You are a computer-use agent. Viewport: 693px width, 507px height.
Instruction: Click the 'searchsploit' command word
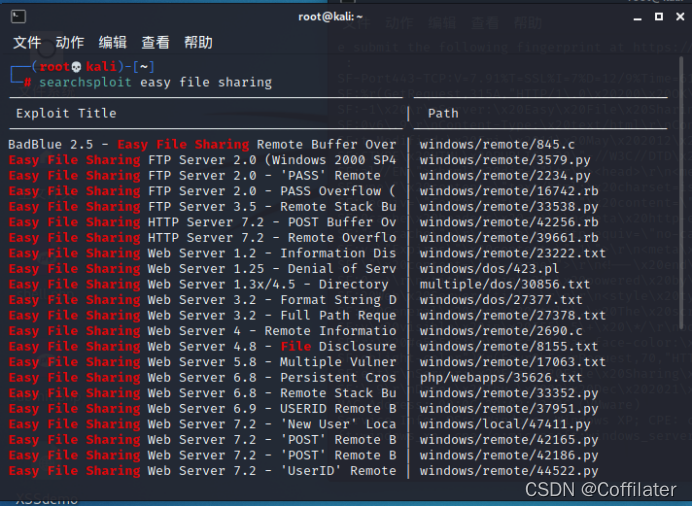click(x=85, y=82)
